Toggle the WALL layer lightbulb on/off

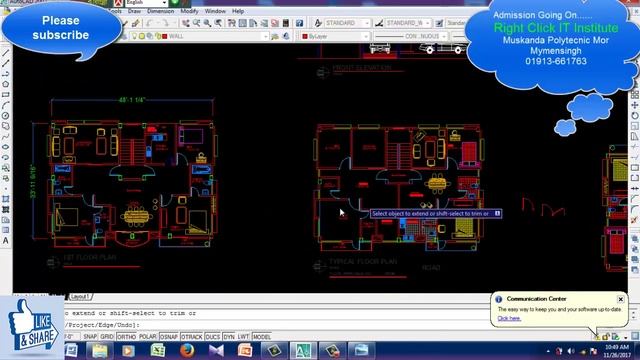point(134,36)
